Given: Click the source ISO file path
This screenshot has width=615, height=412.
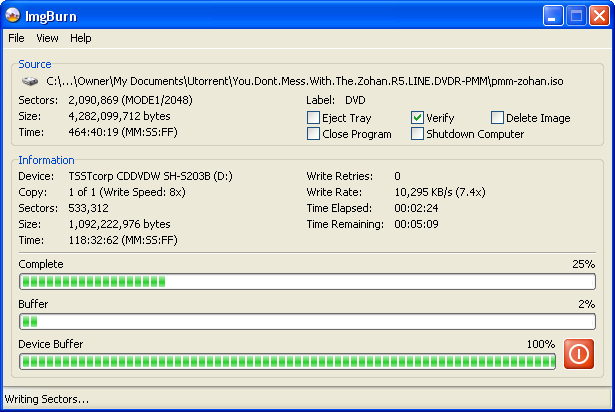Looking at the screenshot, I should [x=305, y=81].
